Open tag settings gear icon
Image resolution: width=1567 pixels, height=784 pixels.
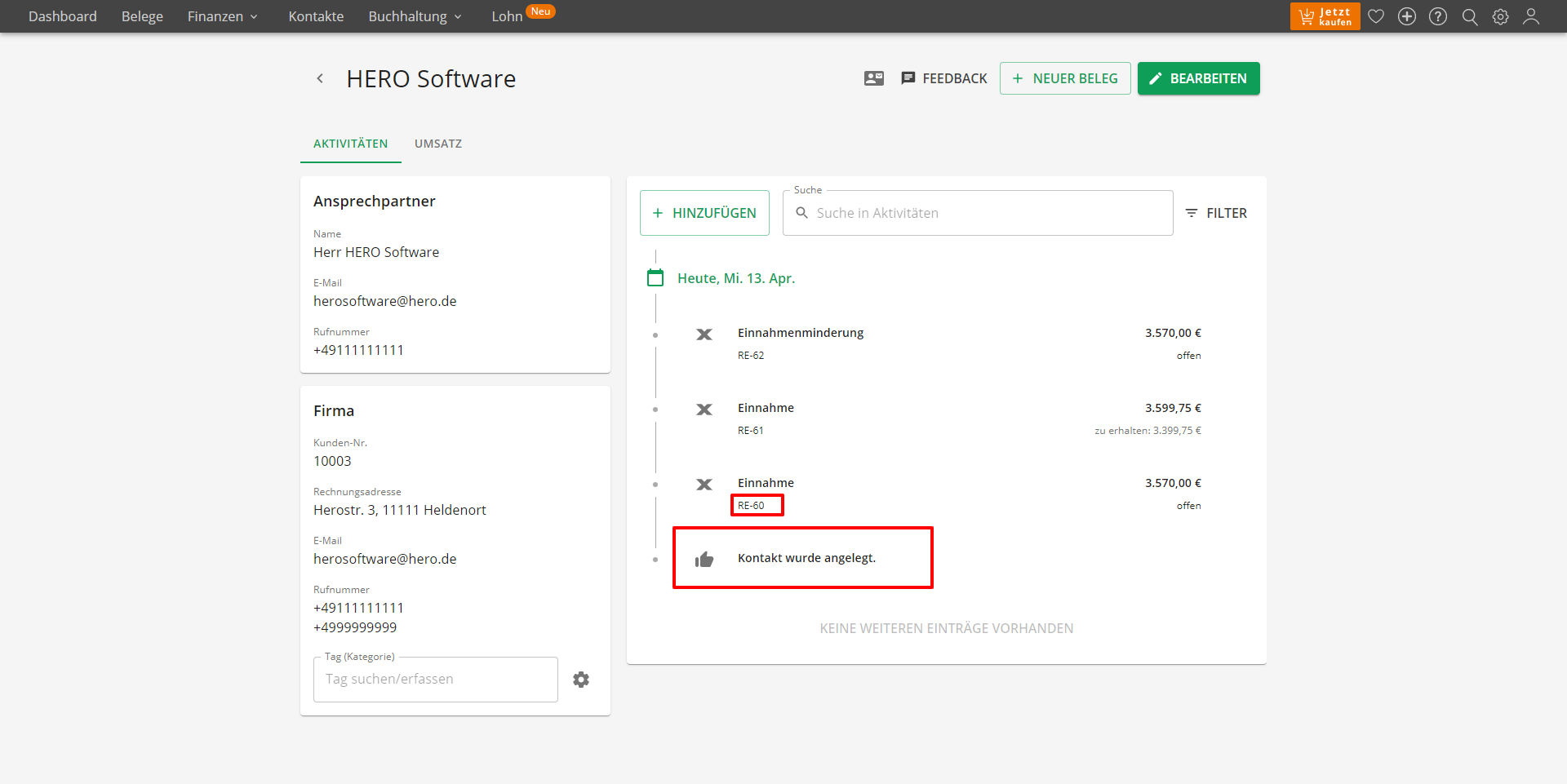coord(581,680)
